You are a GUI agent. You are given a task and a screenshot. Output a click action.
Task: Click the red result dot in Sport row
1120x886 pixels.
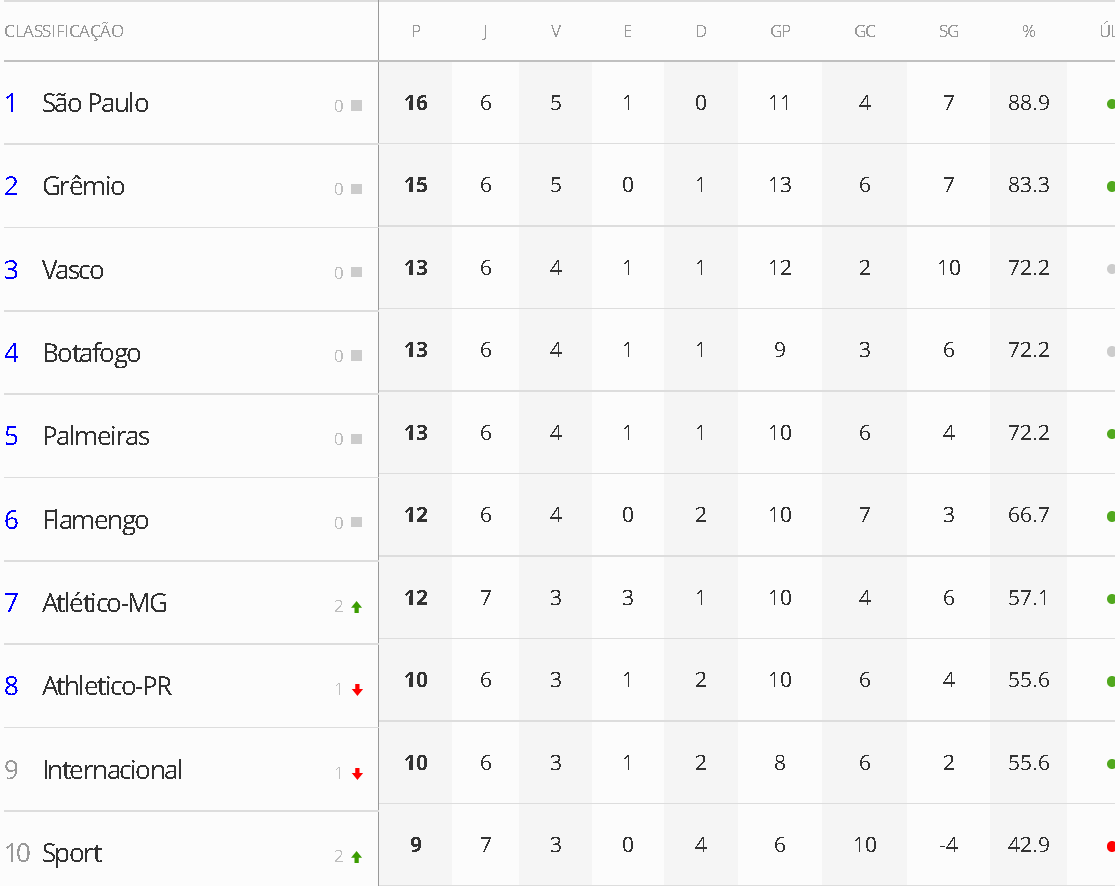[x=1111, y=846]
